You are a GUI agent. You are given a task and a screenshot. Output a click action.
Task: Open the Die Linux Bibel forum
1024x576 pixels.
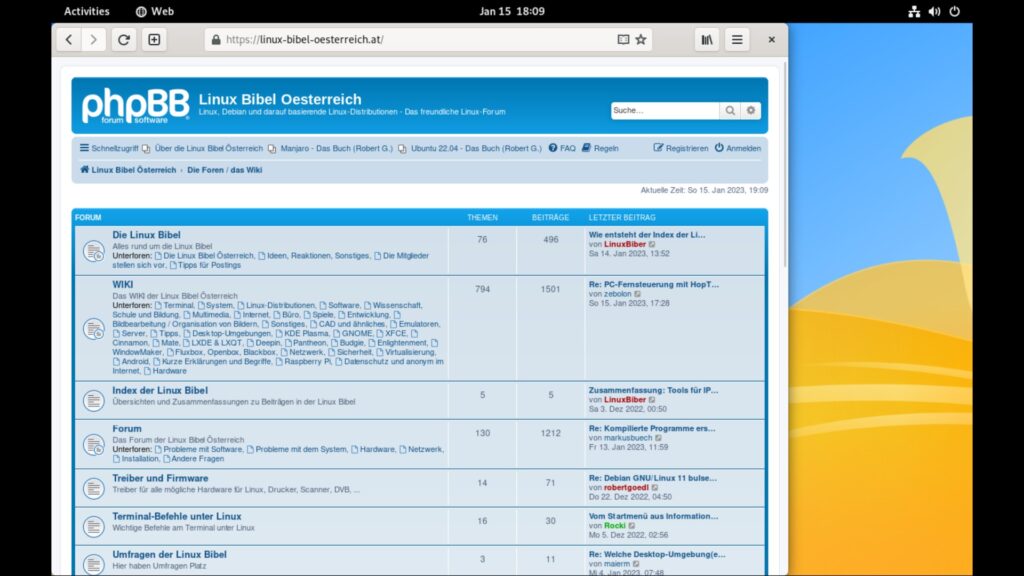click(x=146, y=234)
